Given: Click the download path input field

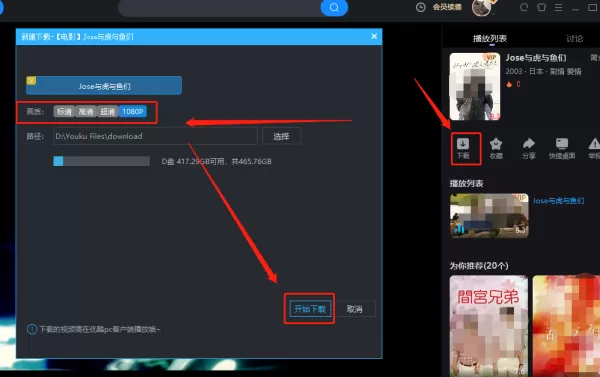Looking at the screenshot, I should click(x=155, y=136).
